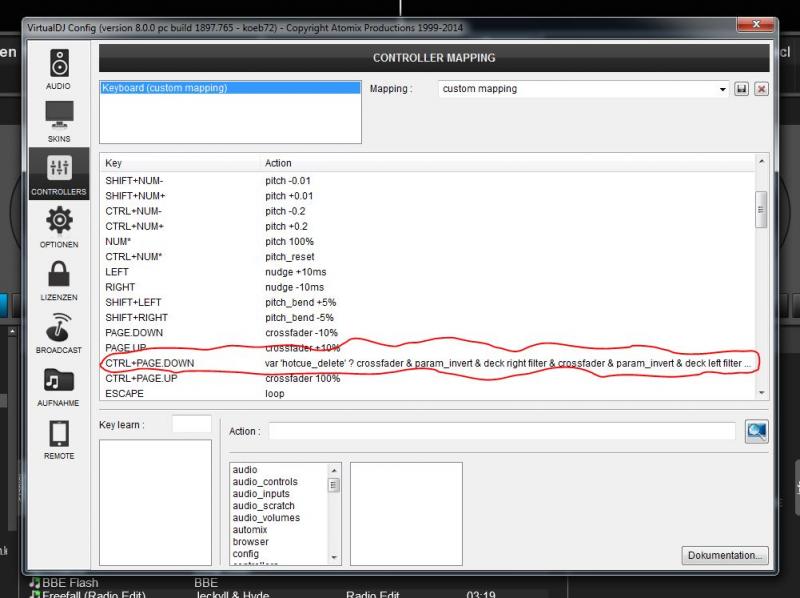Select the CTRL+PAGE.UP crossfader 100% row
This screenshot has height=598, width=800.
pyautogui.click(x=428, y=379)
